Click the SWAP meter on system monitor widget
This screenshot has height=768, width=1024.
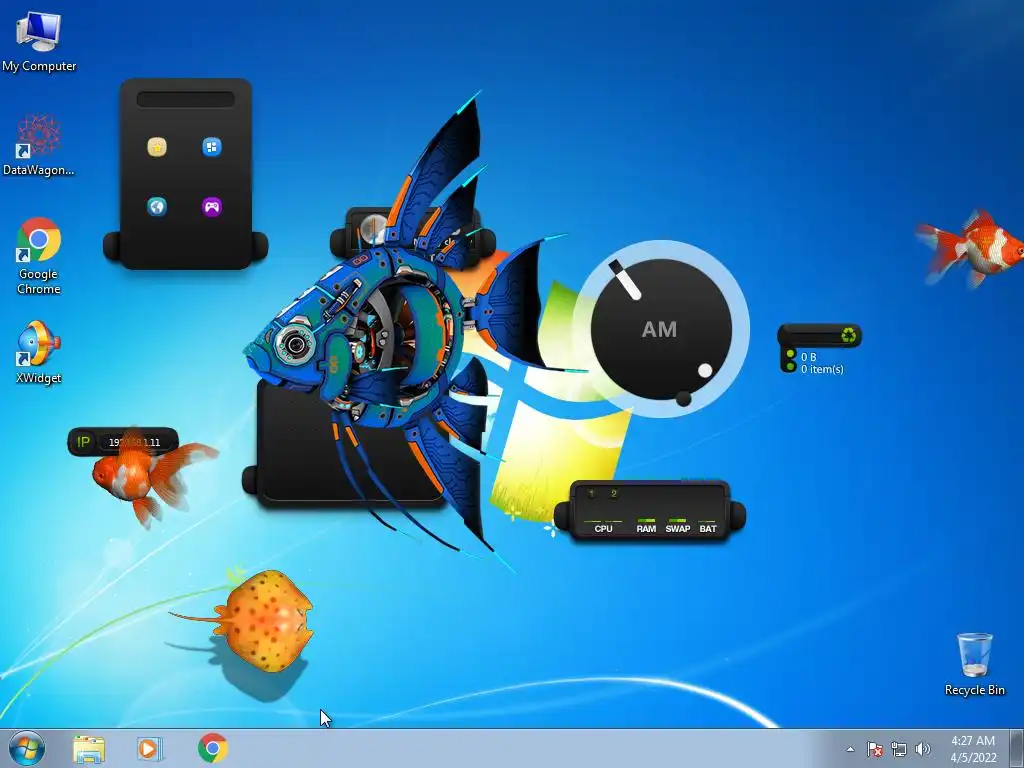click(x=677, y=527)
